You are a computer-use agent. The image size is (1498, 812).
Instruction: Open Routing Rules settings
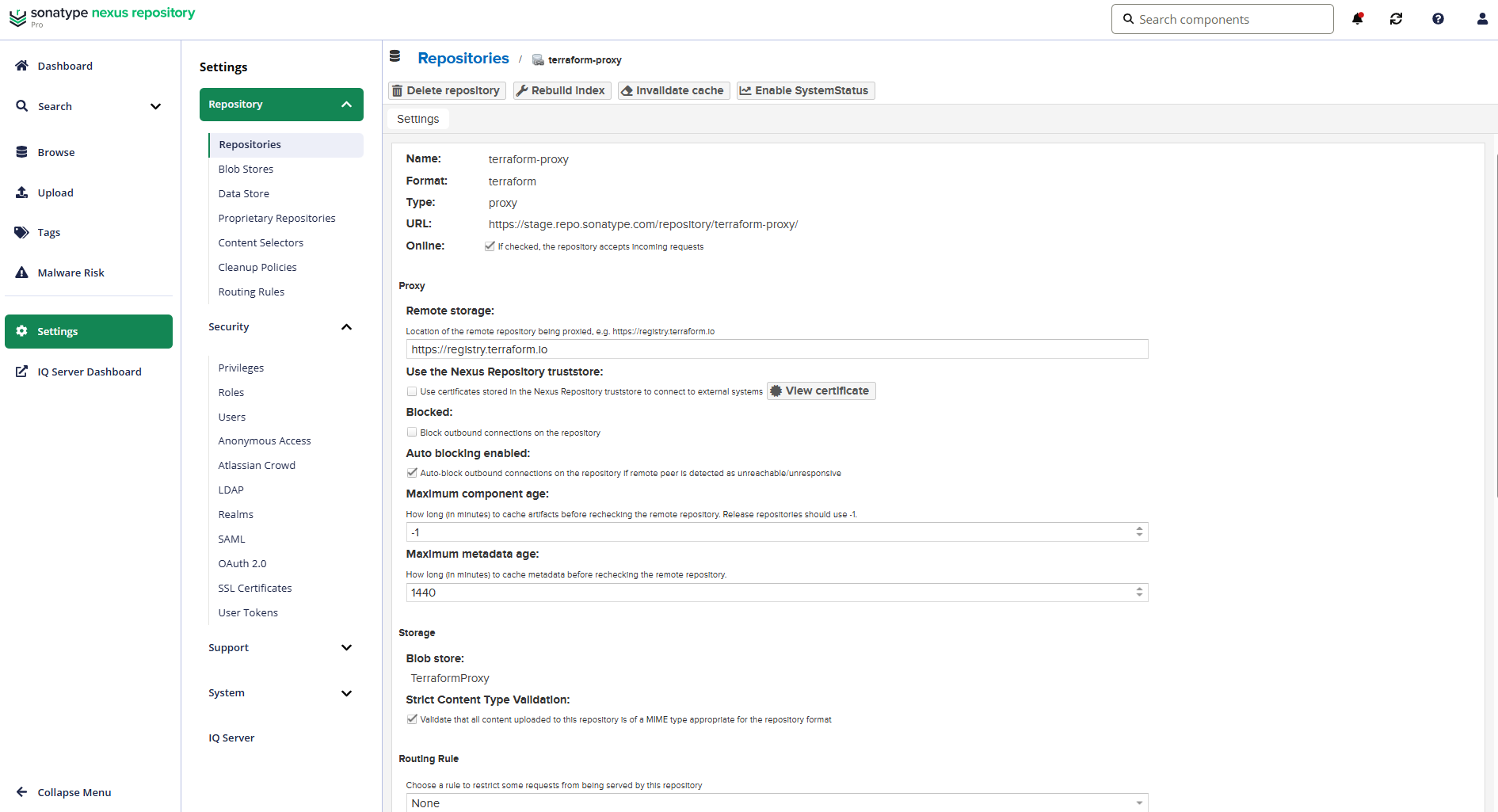pos(251,292)
